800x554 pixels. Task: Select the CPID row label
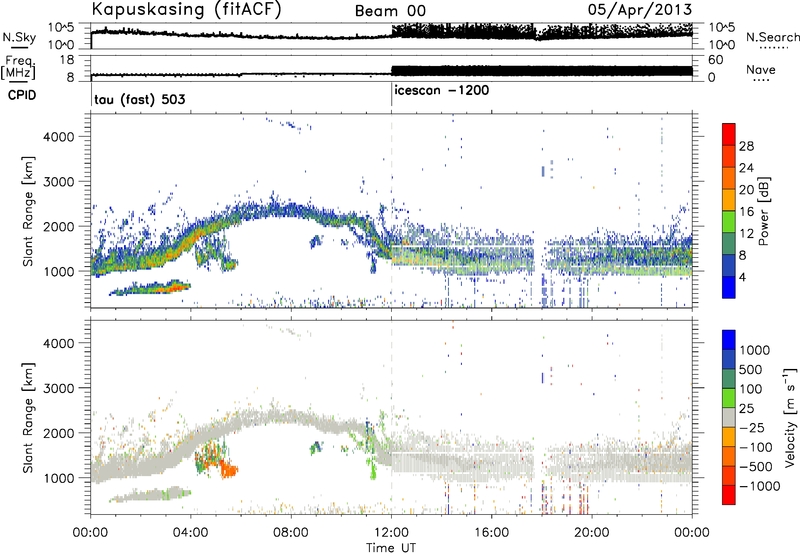coord(22,95)
